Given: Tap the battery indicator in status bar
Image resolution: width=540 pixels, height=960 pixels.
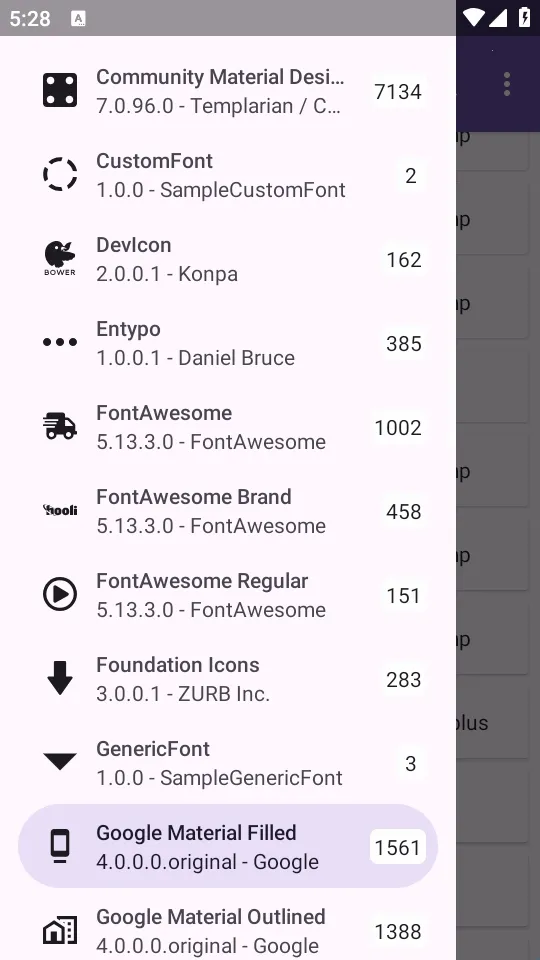Looking at the screenshot, I should tap(525, 18).
